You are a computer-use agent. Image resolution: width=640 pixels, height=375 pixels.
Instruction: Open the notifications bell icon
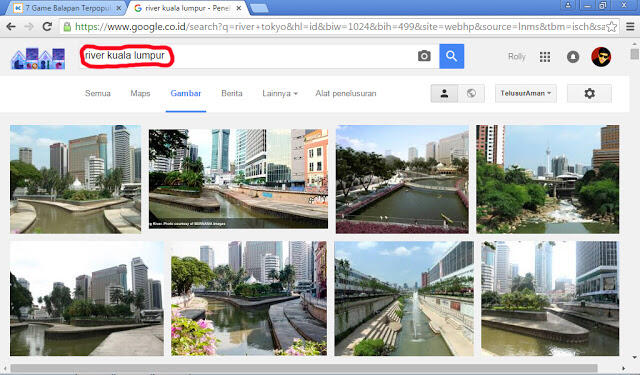tap(573, 57)
